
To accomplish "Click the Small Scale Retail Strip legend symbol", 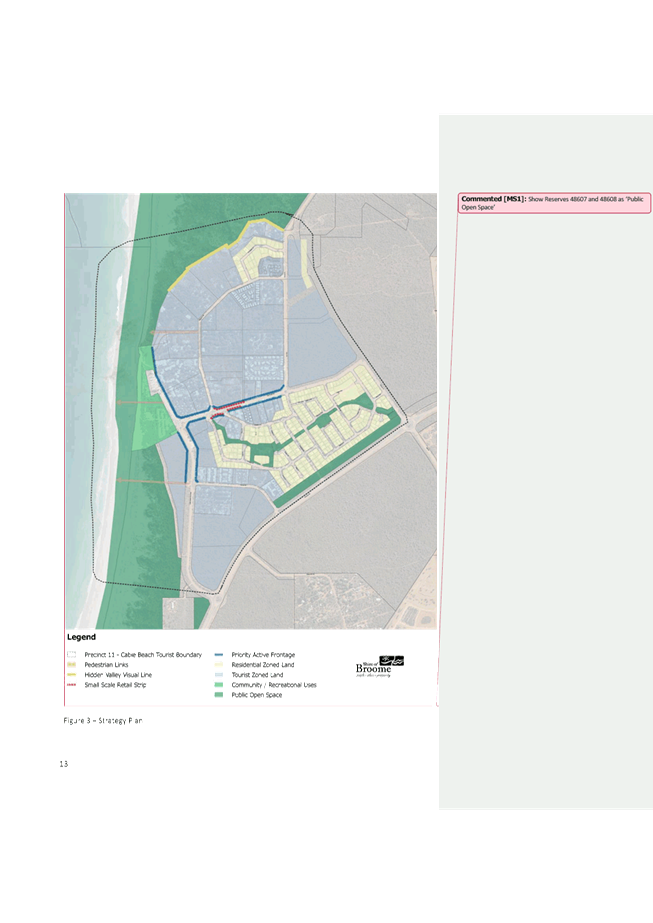I will [71, 685].
